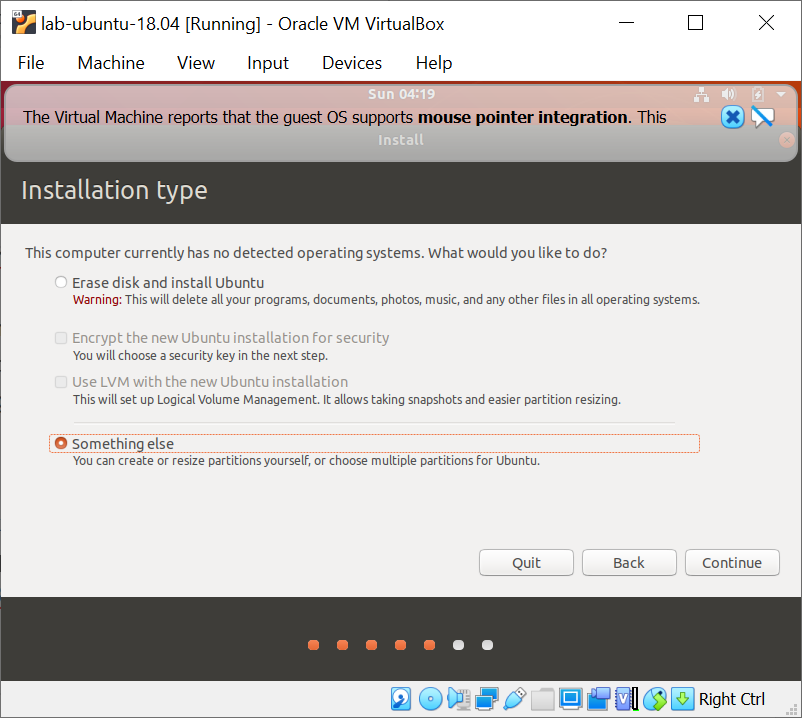Click the keyboard capture green arrow icon
The width and height of the screenshot is (802, 718).
(682, 699)
